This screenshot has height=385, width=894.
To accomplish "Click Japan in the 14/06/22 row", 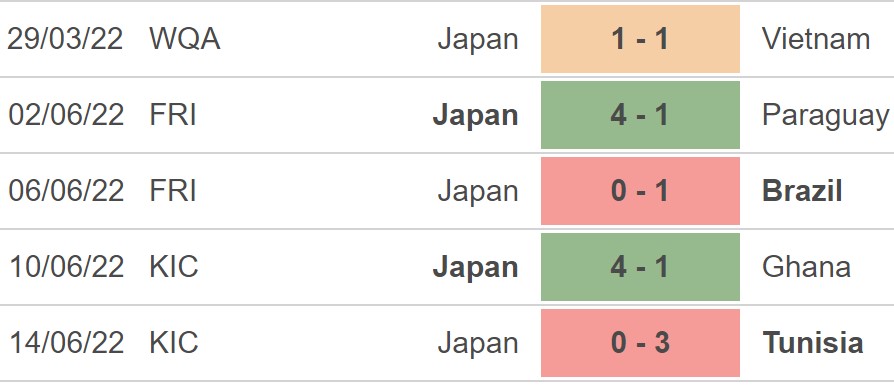I will click(x=478, y=344).
